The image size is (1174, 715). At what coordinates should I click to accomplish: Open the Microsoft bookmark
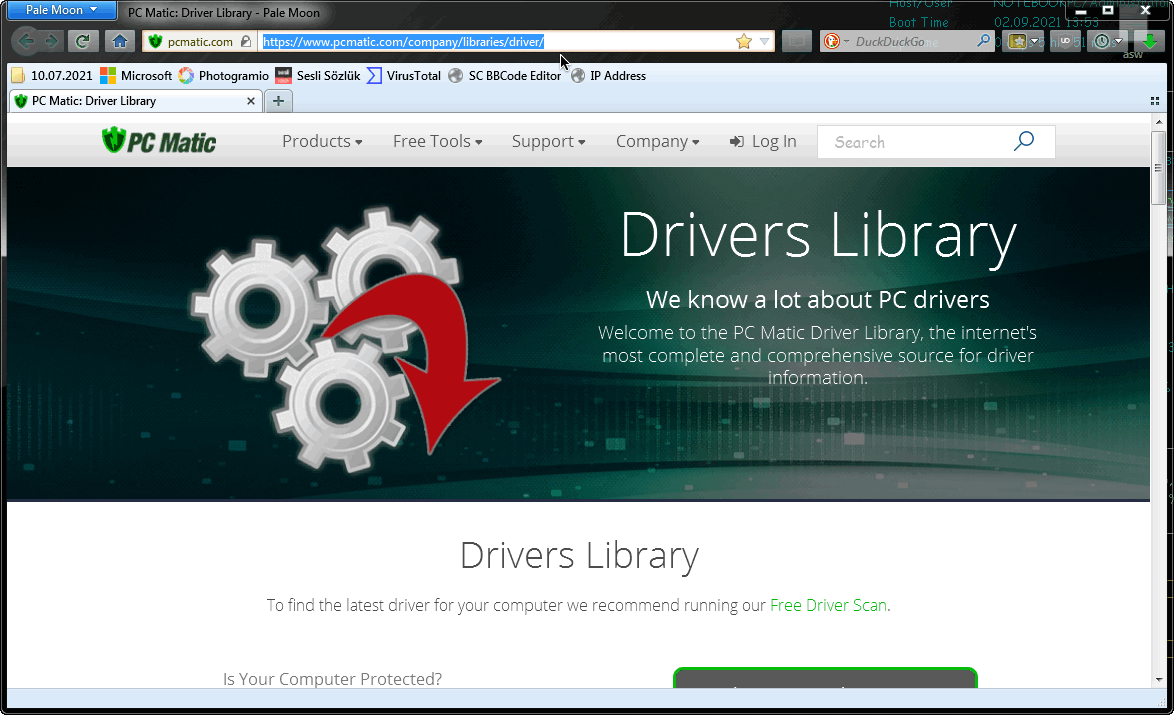(136, 76)
